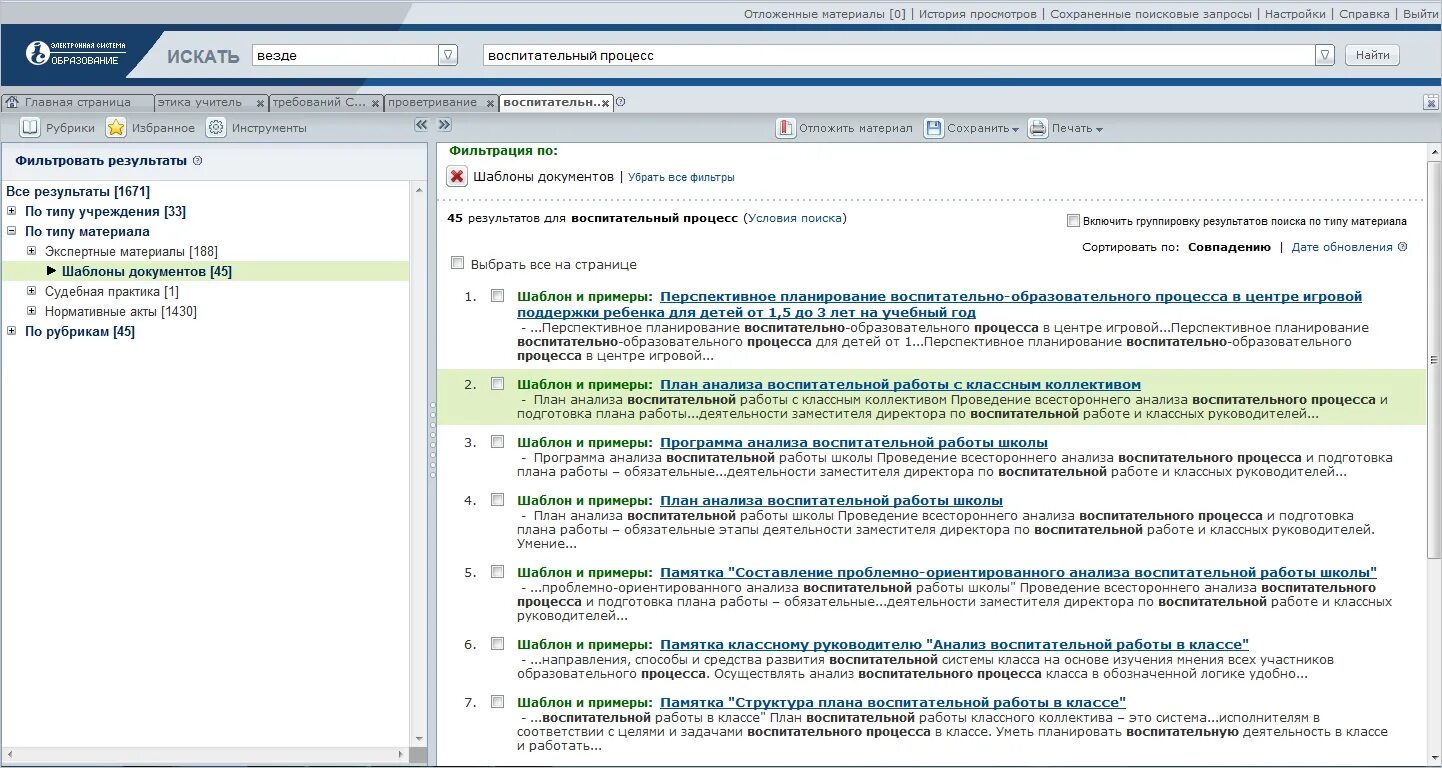
Task: Open Отложенные материалы [0] menu
Action: (825, 14)
